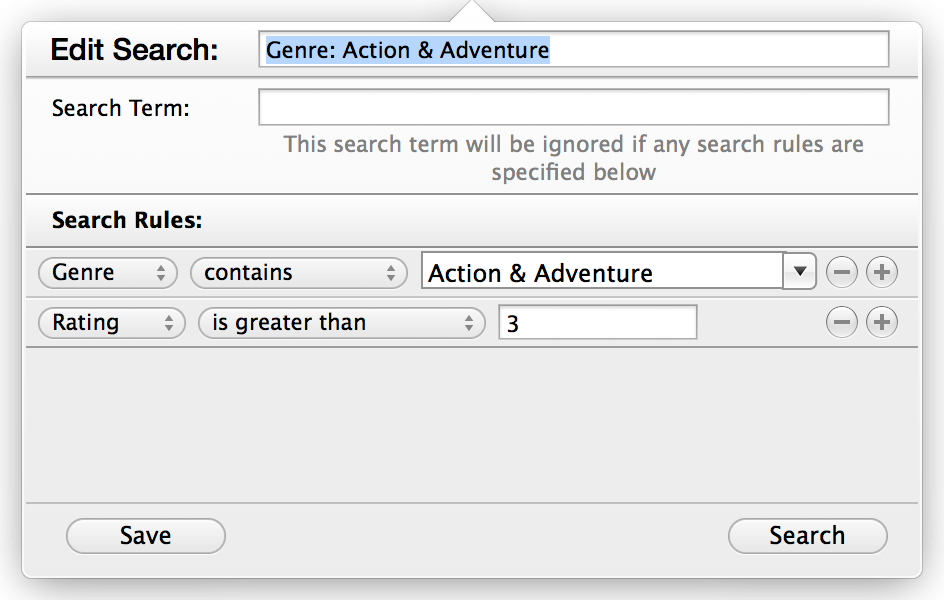Click the 'Search Rules:' section header
944x600 pixels.
pyautogui.click(x=127, y=220)
